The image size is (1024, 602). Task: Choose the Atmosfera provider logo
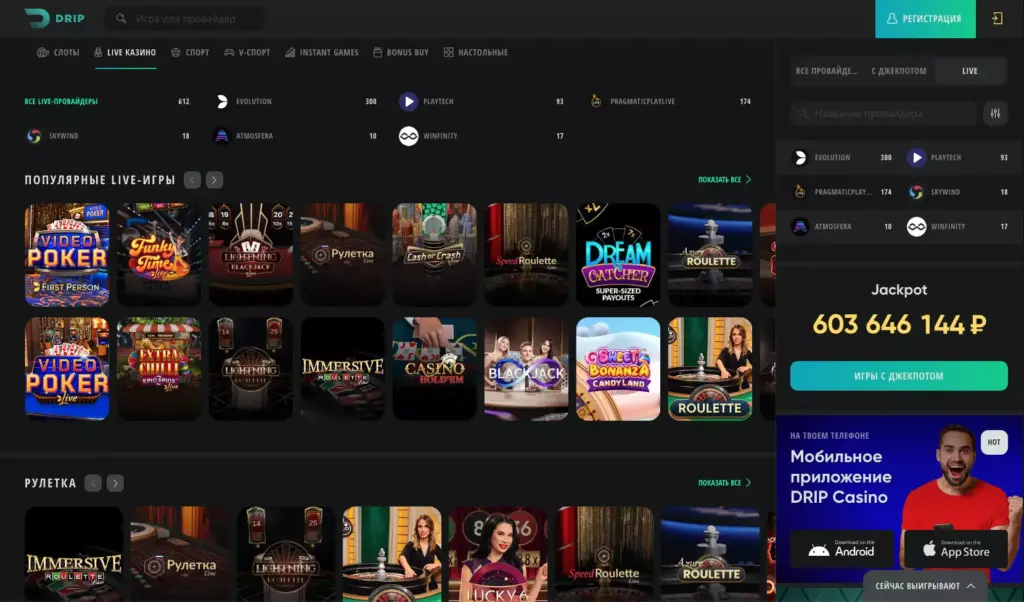pos(222,136)
